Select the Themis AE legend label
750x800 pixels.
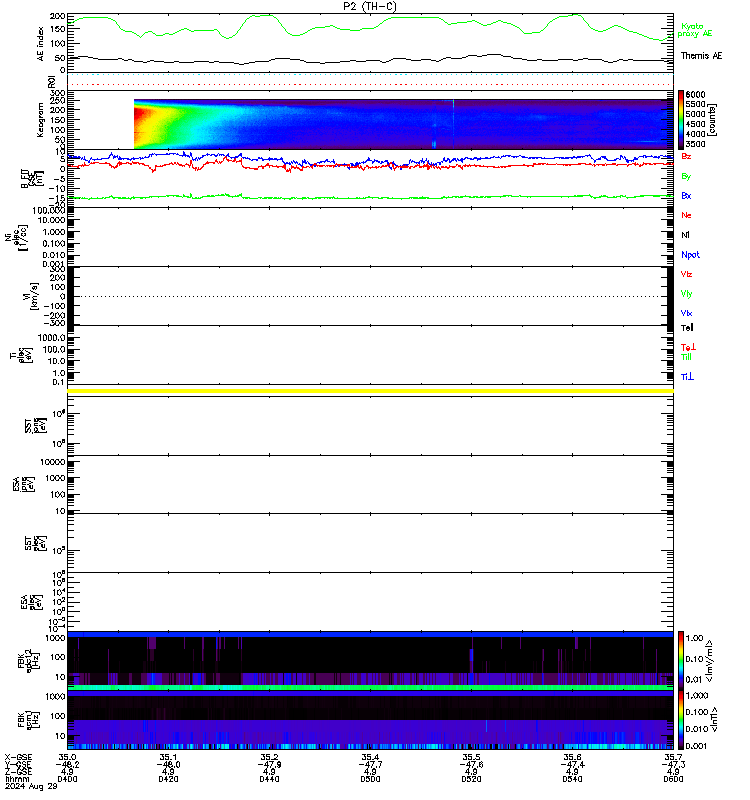702,56
